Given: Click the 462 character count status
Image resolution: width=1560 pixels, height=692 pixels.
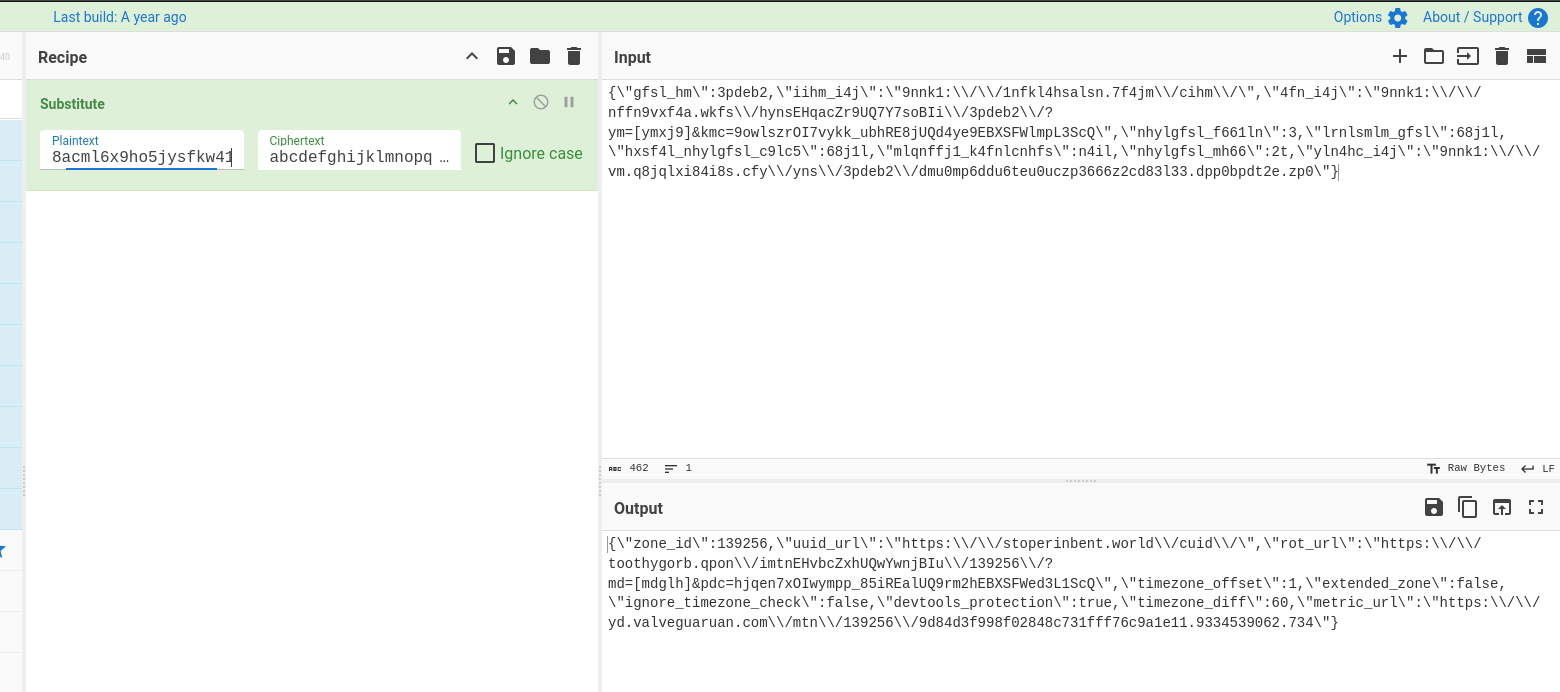Looking at the screenshot, I should pyautogui.click(x=628, y=468).
